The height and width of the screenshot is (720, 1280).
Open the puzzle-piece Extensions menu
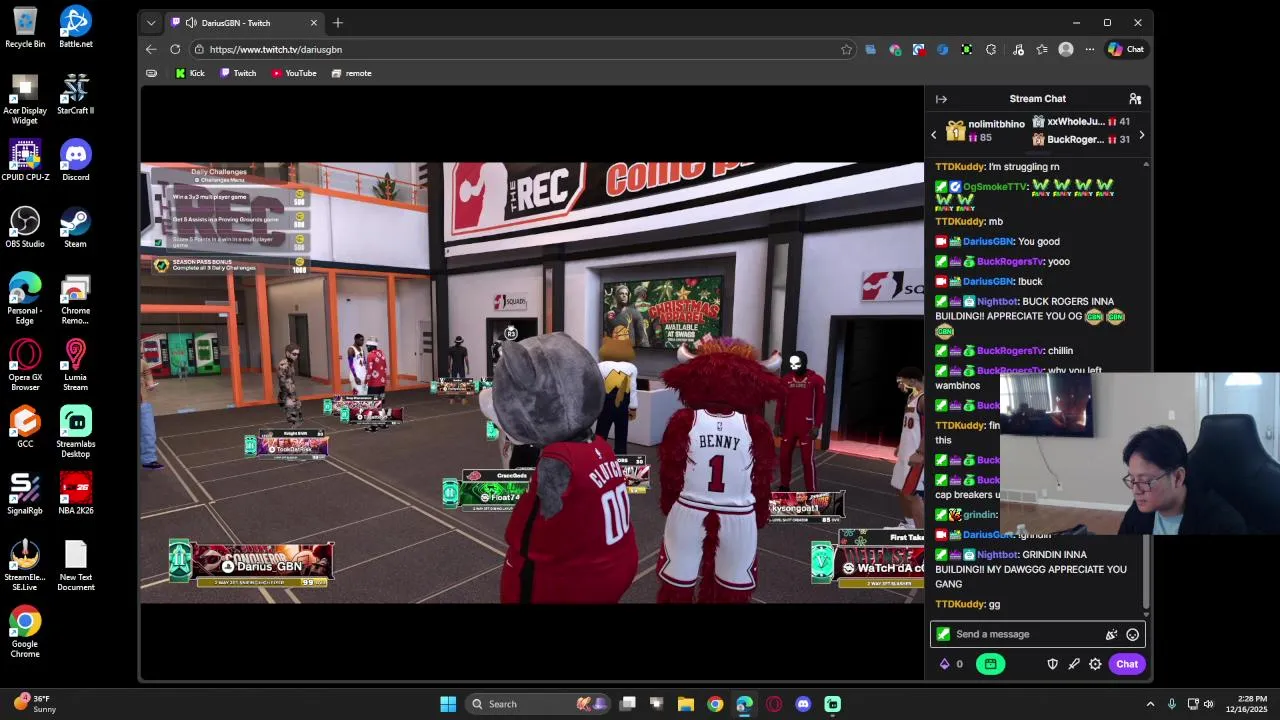point(991,49)
